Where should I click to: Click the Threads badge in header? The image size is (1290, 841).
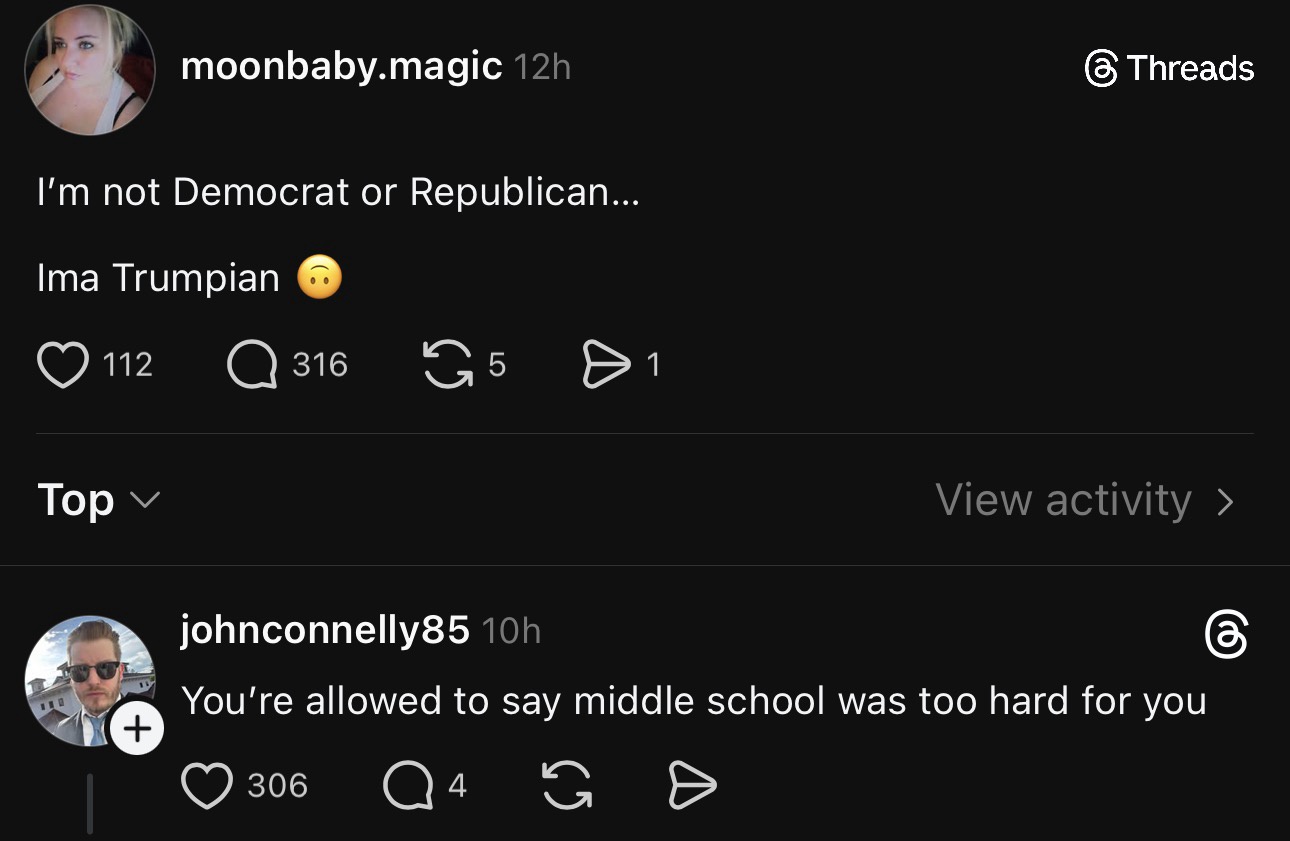[x=1169, y=68]
